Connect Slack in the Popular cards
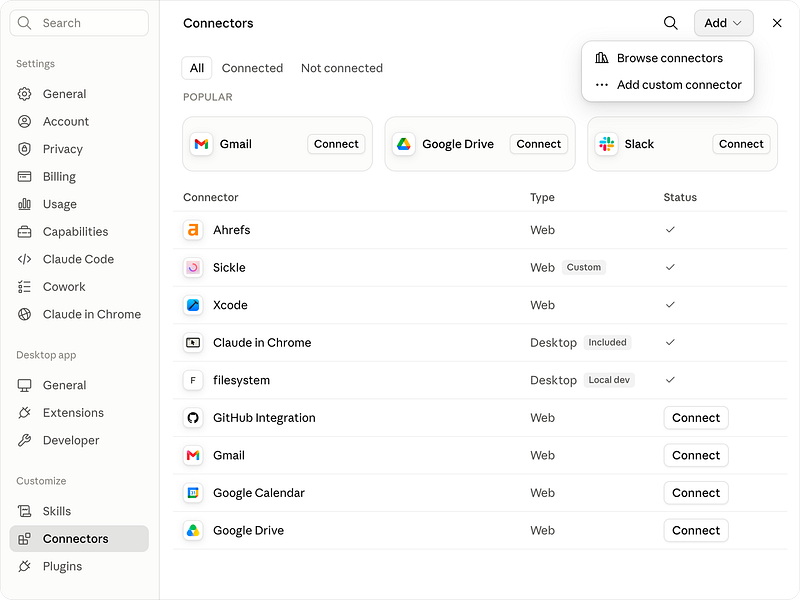 point(741,144)
